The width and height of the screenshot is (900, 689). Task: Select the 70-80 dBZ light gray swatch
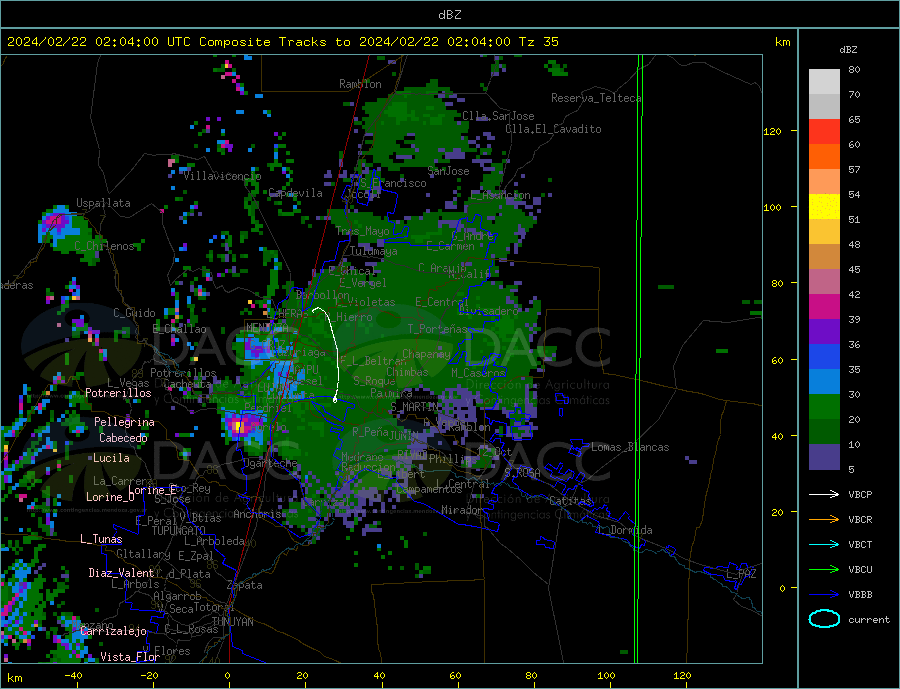(x=824, y=82)
